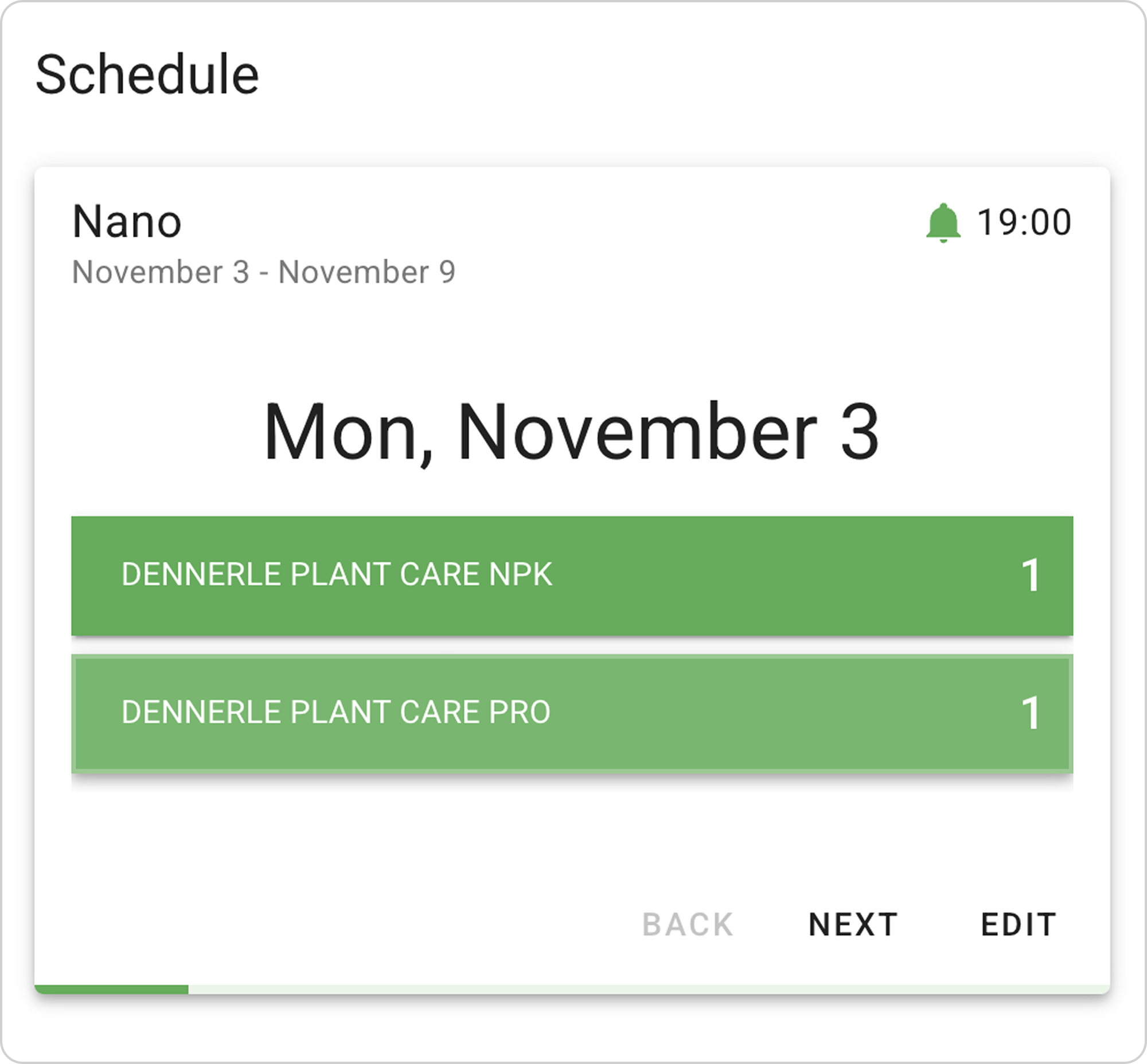The image size is (1147, 1064).
Task: Click the word NPK in the first row
Action: point(520,574)
